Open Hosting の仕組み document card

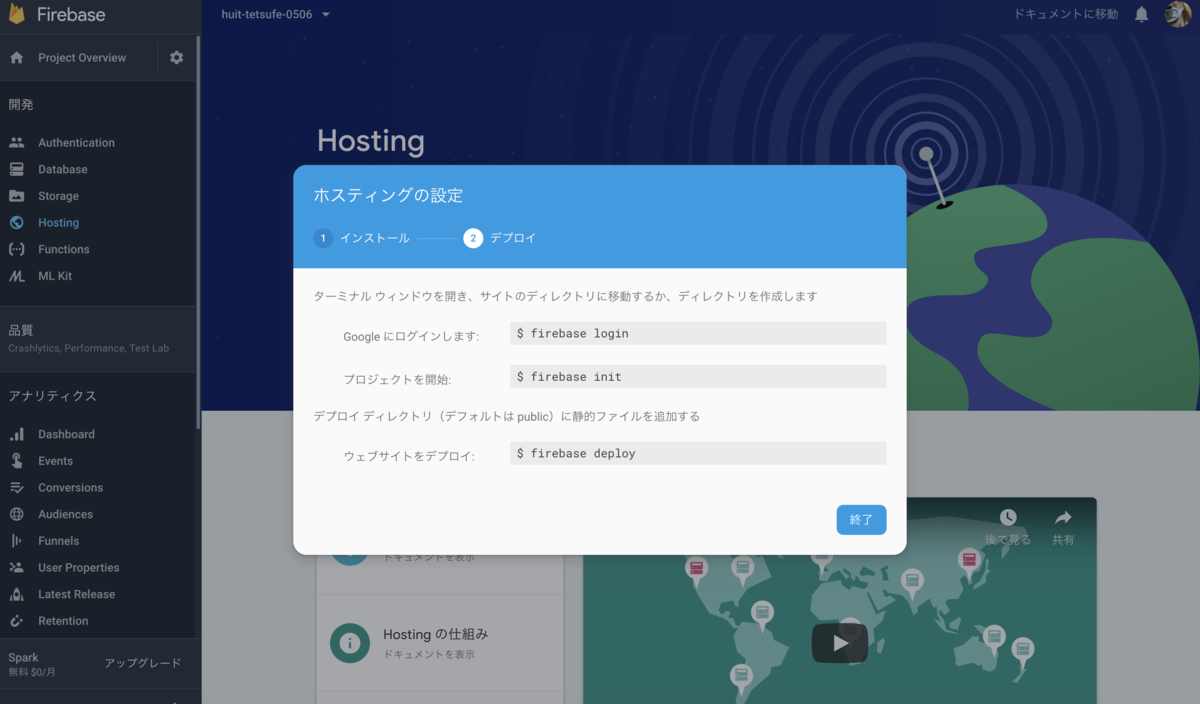click(440, 643)
